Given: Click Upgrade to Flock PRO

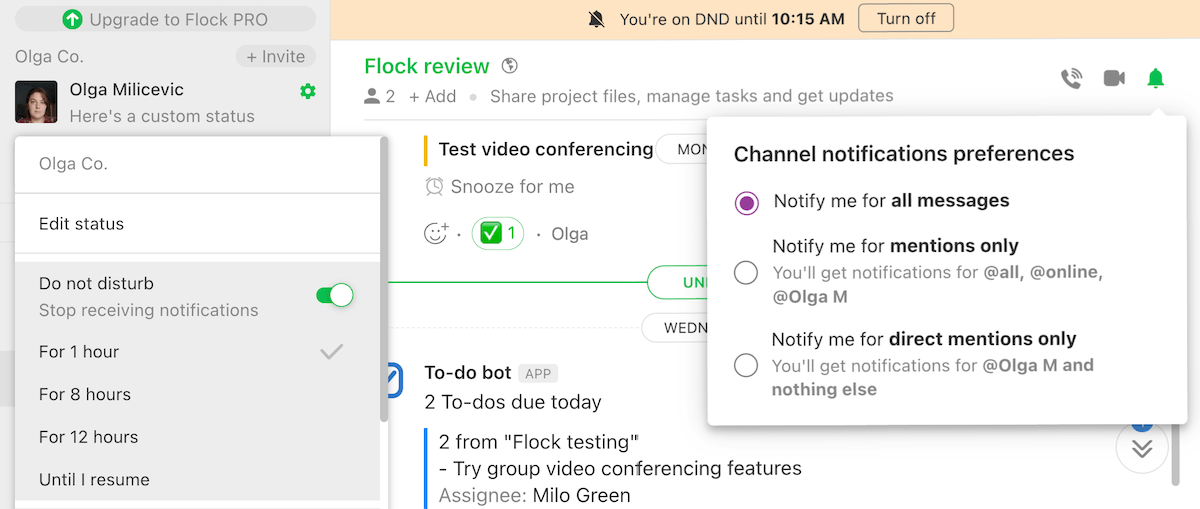Looking at the screenshot, I should click(165, 19).
